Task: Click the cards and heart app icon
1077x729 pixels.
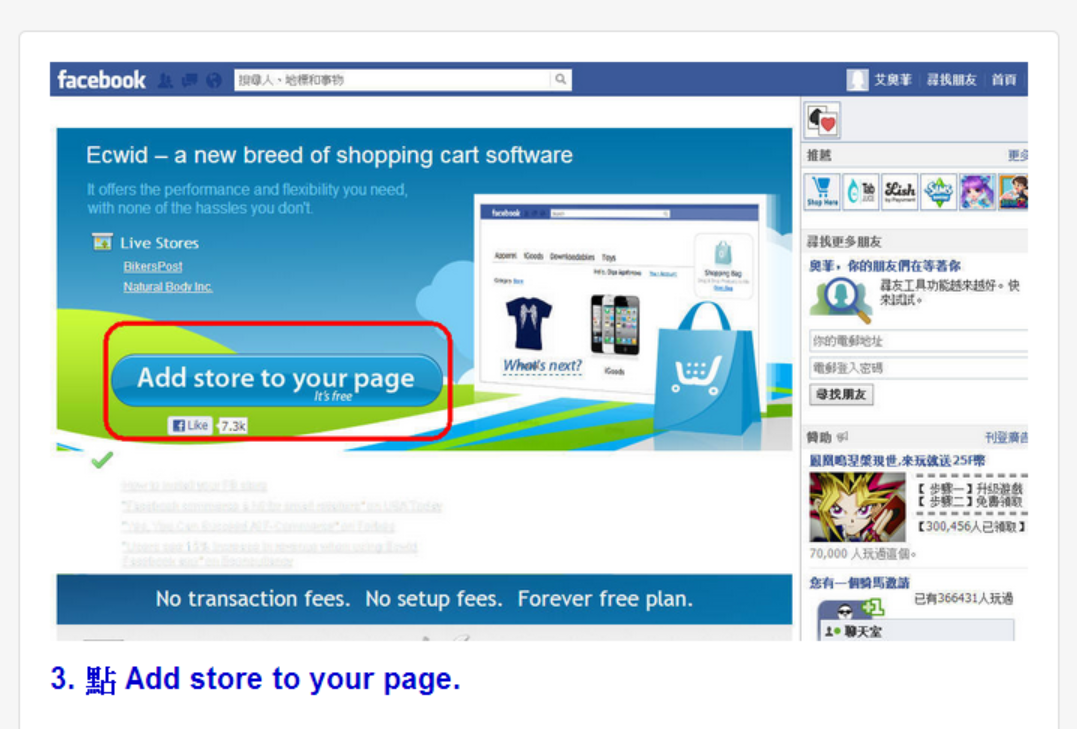Action: (x=822, y=120)
